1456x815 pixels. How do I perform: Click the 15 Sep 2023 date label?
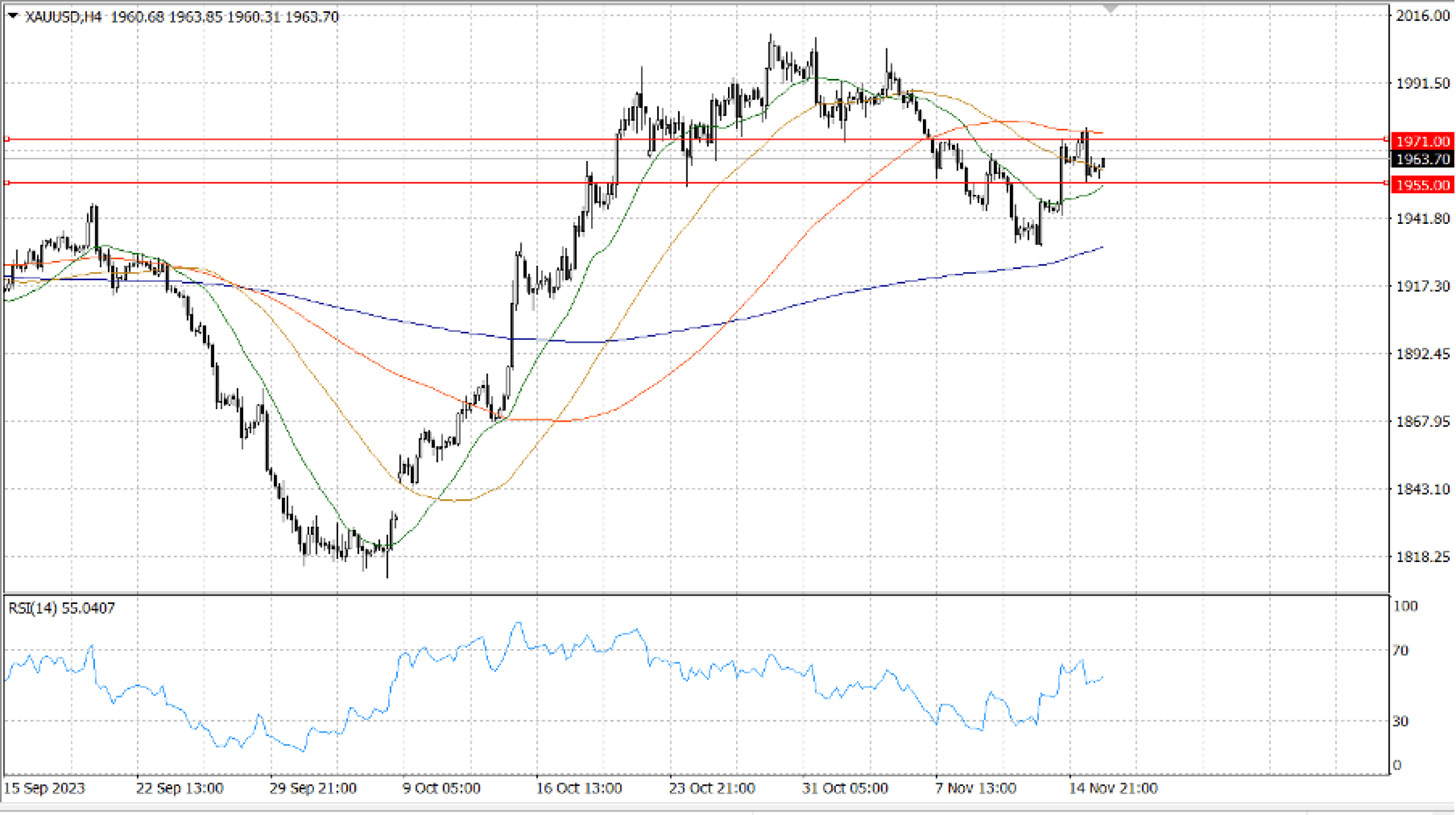[44, 788]
